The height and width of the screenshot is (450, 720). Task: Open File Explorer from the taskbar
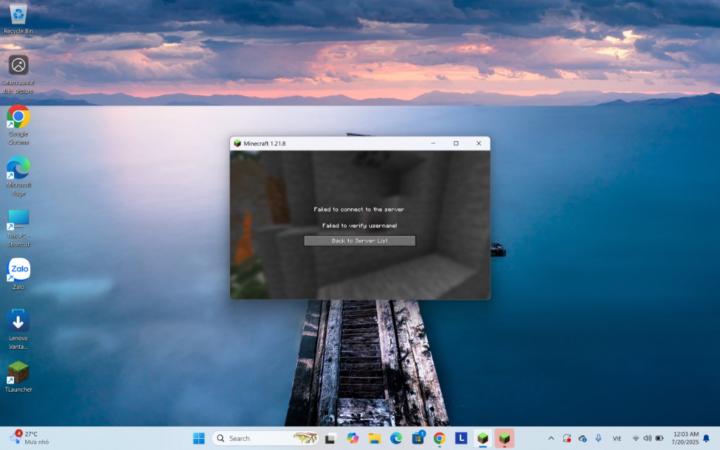point(374,439)
